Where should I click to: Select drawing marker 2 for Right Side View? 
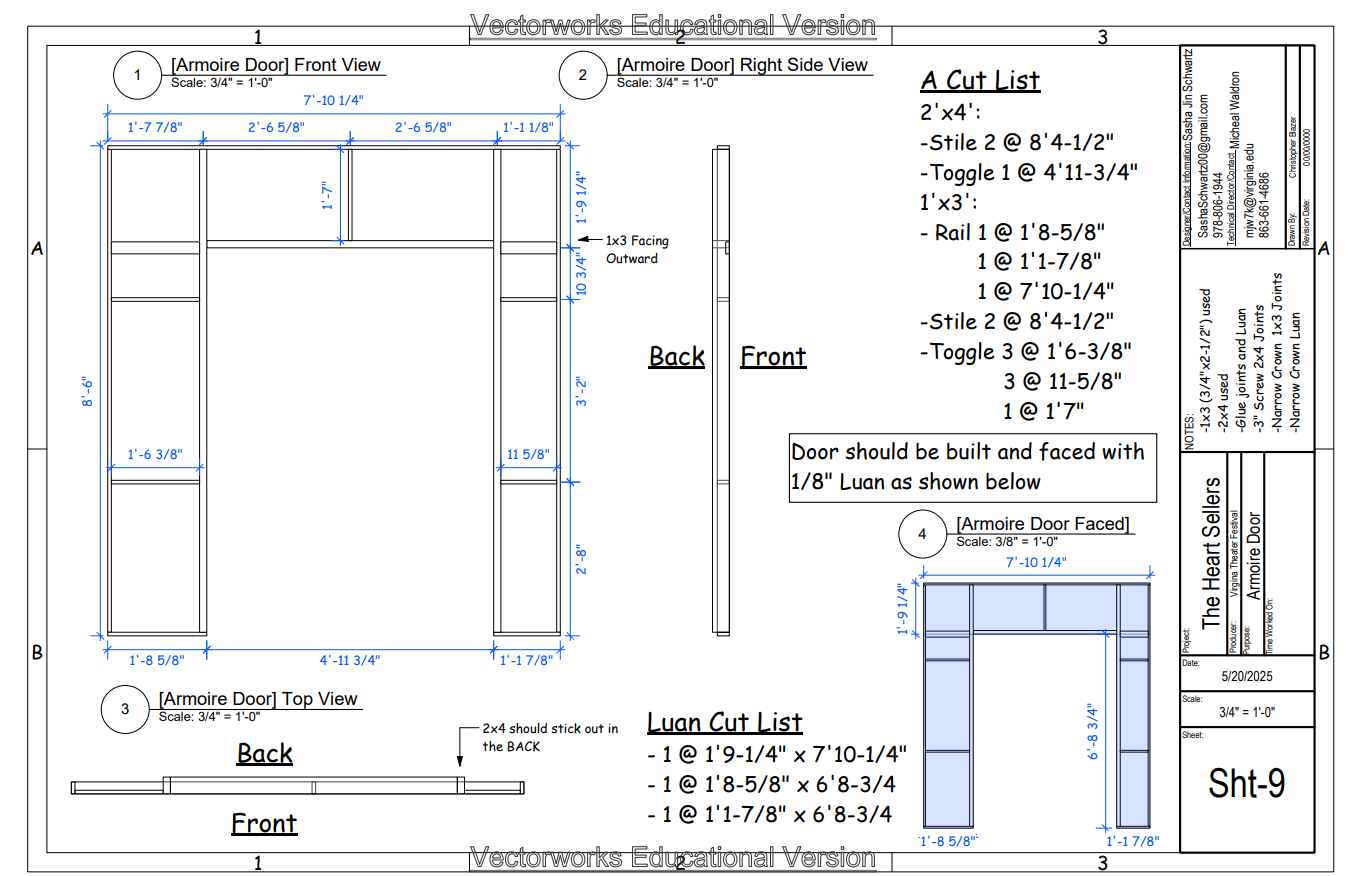(583, 76)
